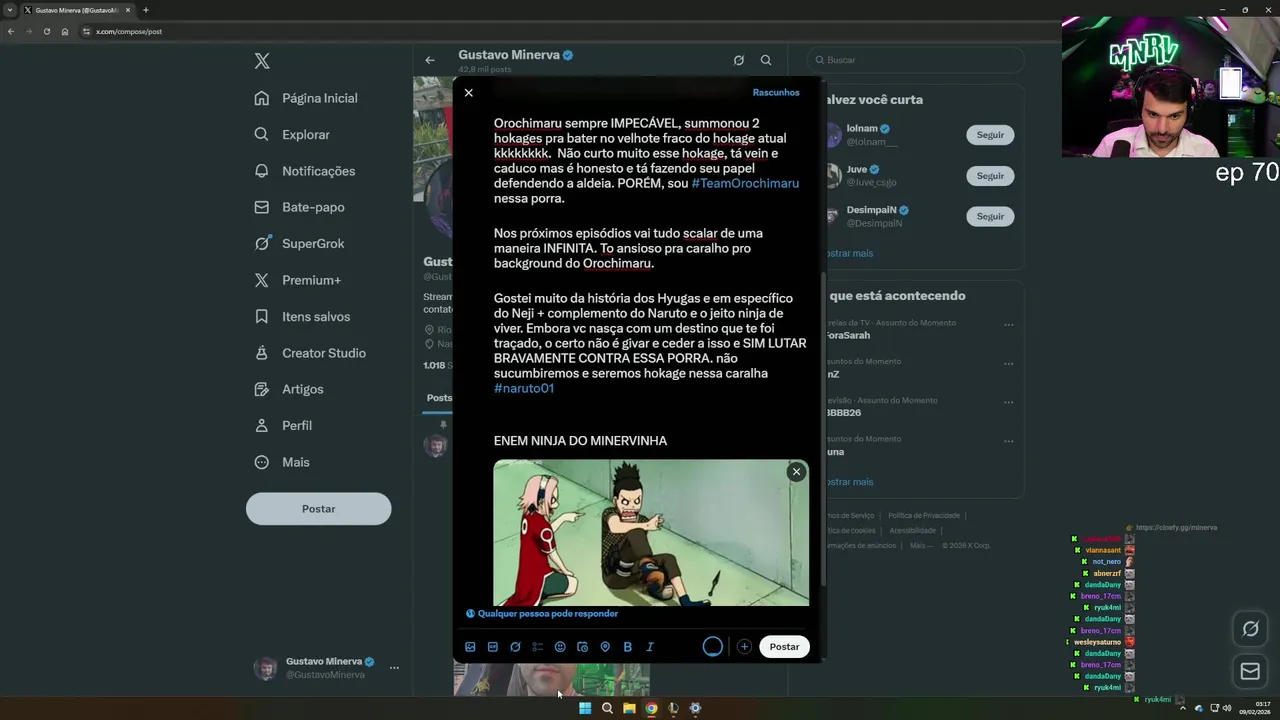Open more options for ForaSarah trend
The image size is (1280, 720).
point(1008,324)
